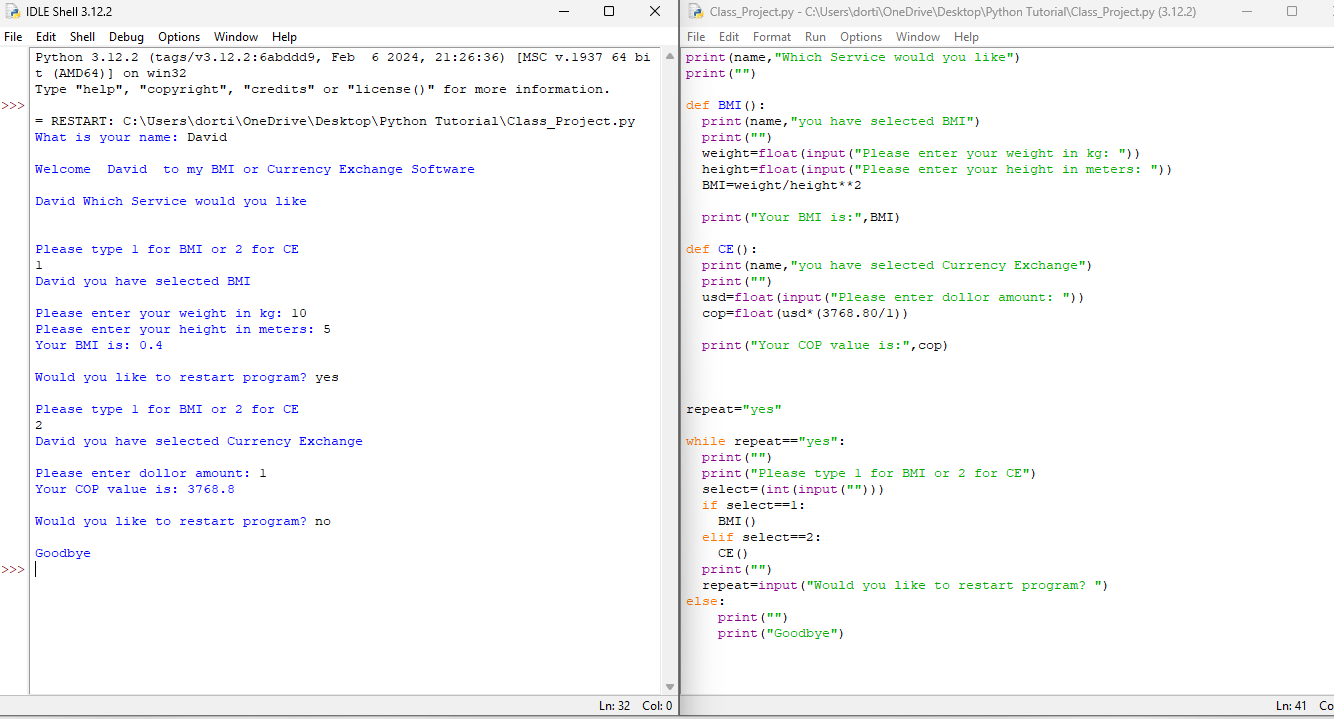Click the 'Goodbye' output line in shell
This screenshot has height=719, width=1334.
coord(63,553)
